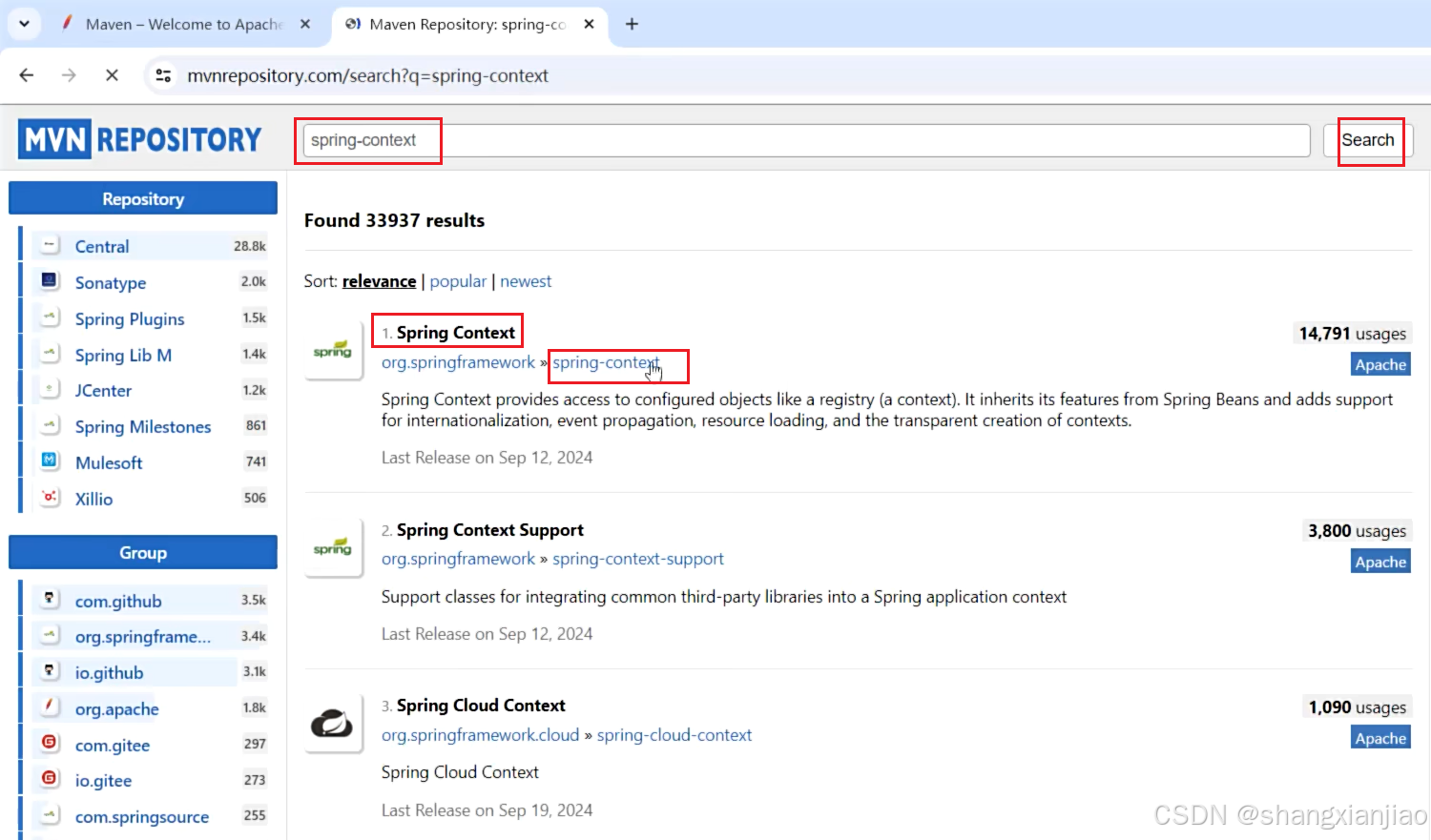The image size is (1431, 840).
Task: Click the com.gitee group icon
Action: [x=50, y=744]
